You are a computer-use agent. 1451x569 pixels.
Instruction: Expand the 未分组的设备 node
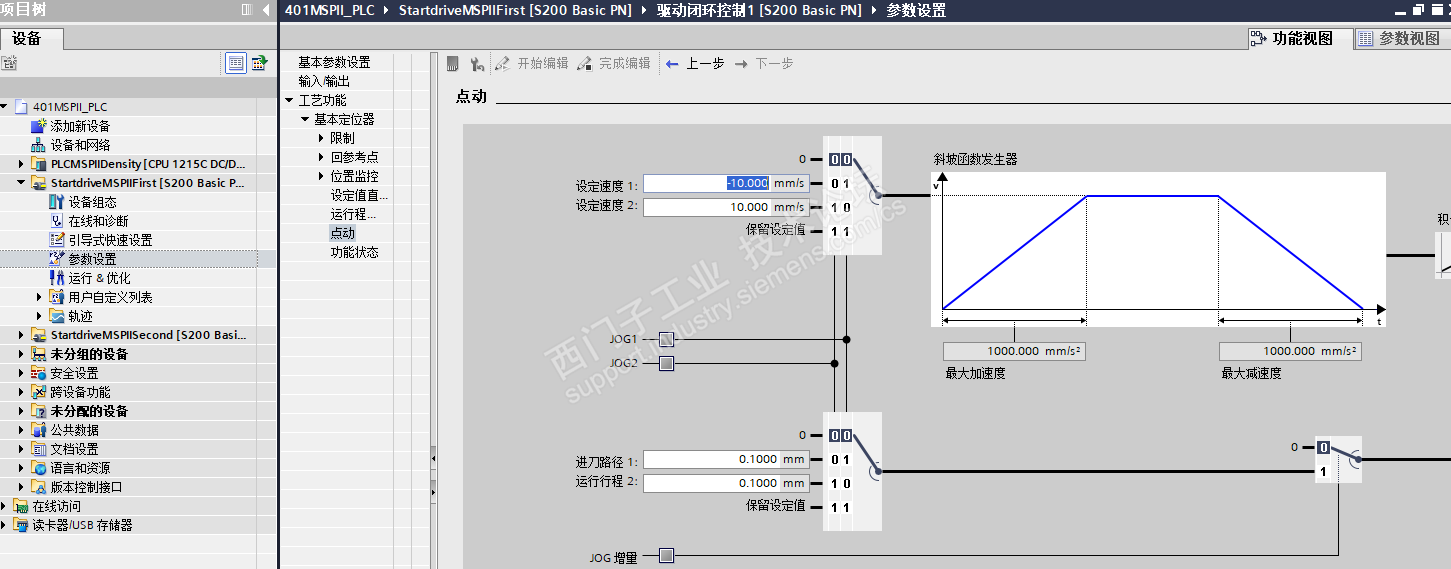click(x=22, y=354)
